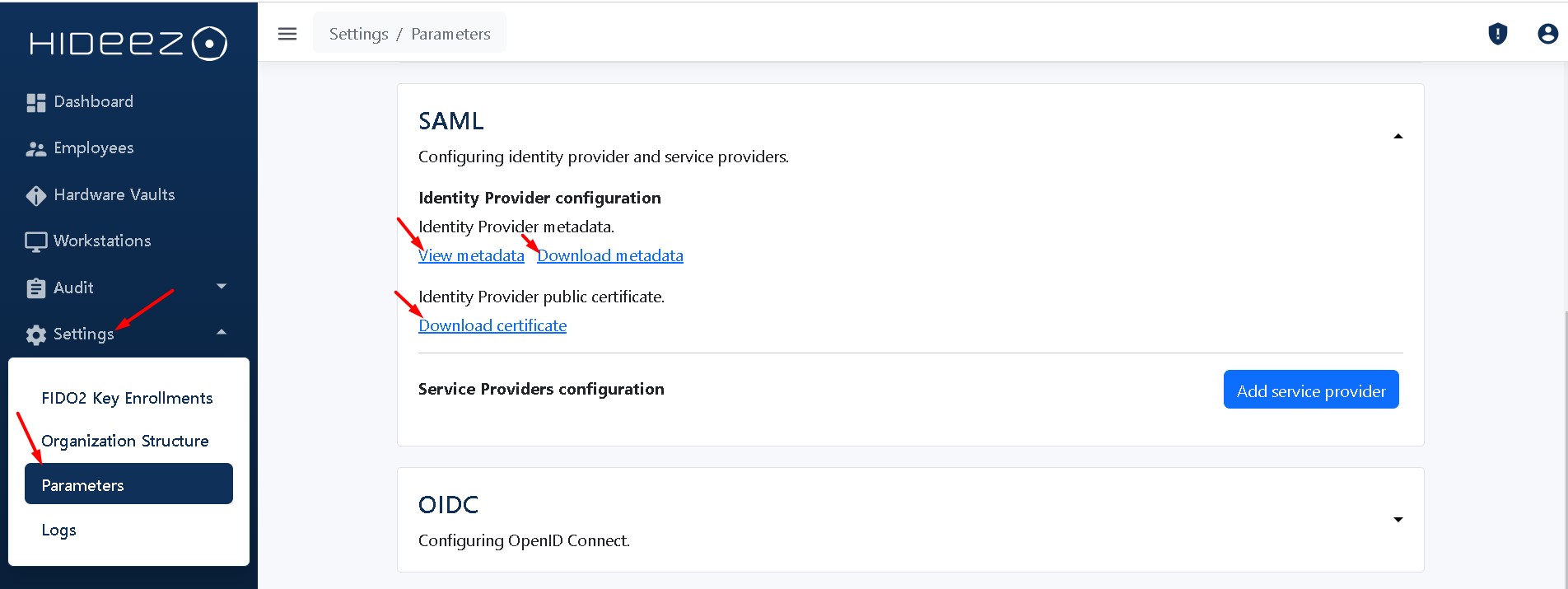Viewport: 1568px width, 589px height.
Task: Click the Service Providers configuration label
Action: [541, 389]
